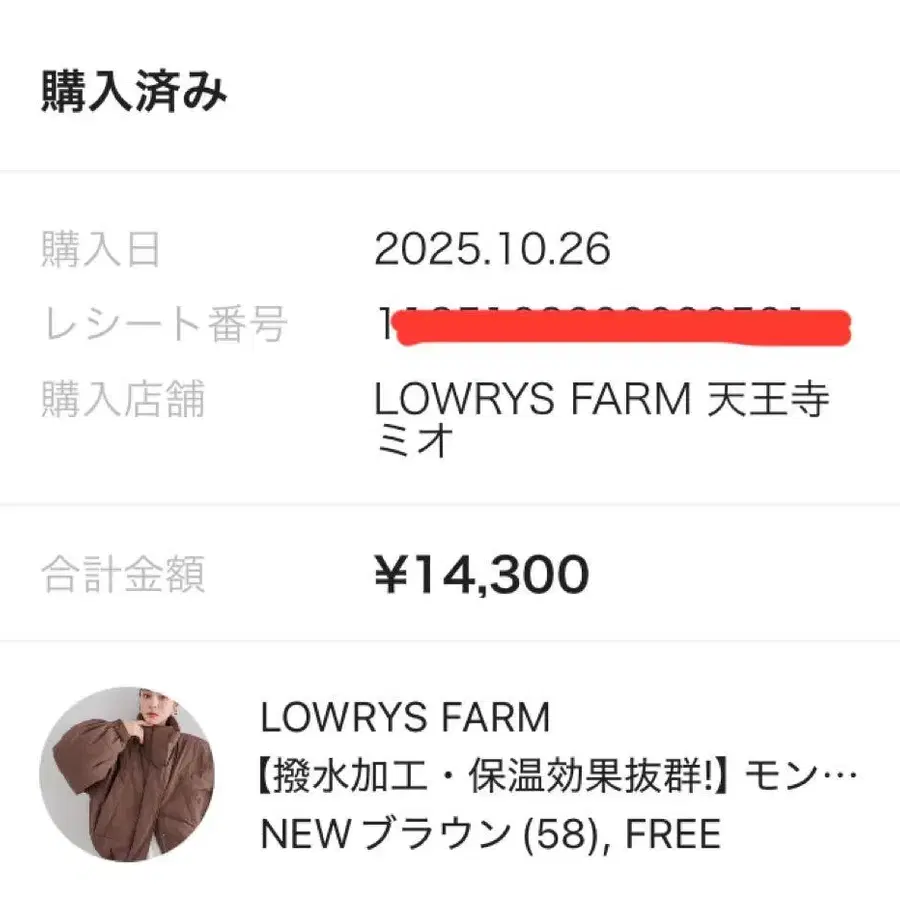The height and width of the screenshot is (900, 900).
Task: Click the レシート番号 label
Action: point(164,324)
